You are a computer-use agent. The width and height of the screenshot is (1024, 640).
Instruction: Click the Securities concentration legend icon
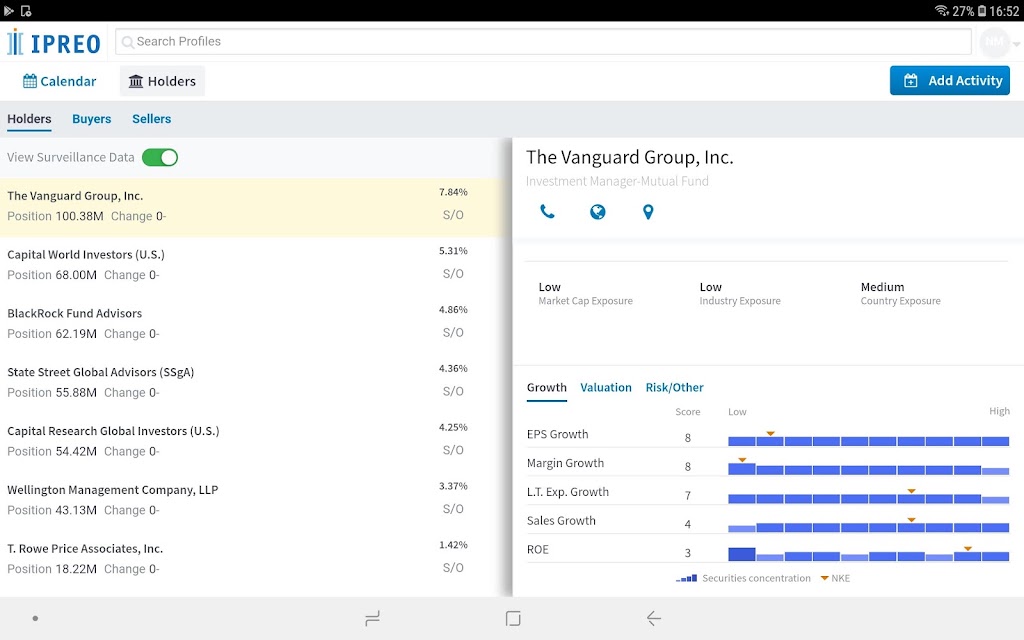pos(686,578)
